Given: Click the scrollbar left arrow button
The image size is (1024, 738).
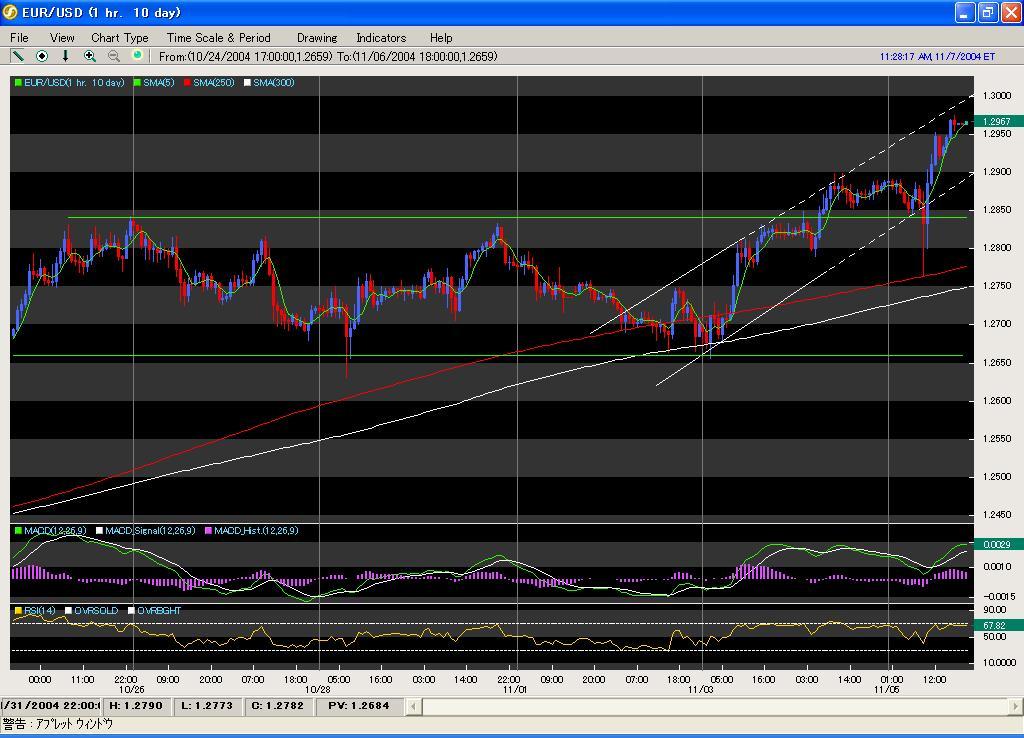Looking at the screenshot, I should pyautogui.click(x=413, y=706).
